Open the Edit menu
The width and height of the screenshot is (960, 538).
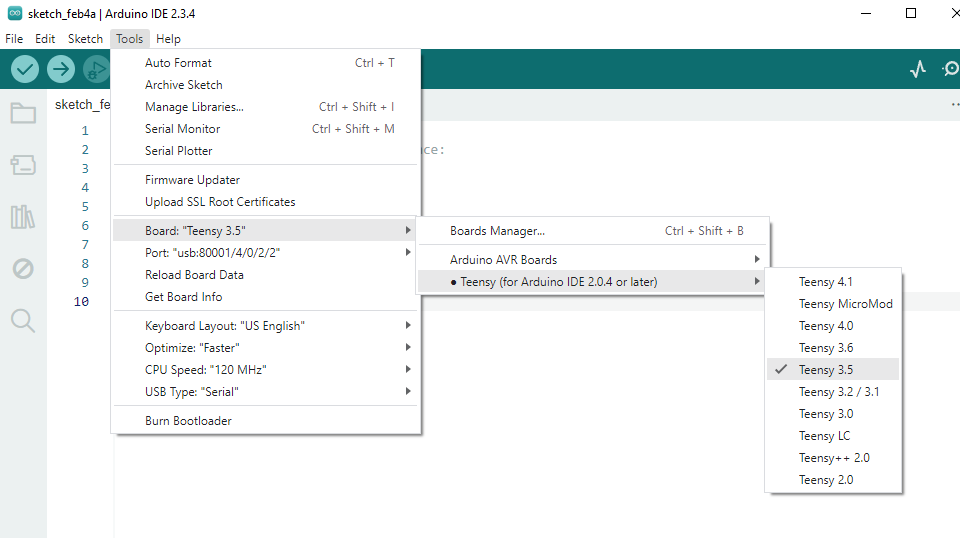(x=45, y=39)
